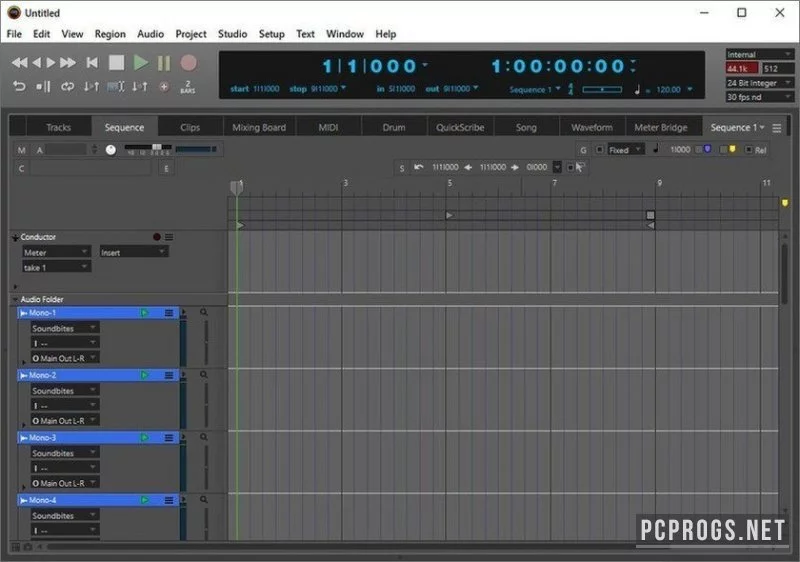Screen dimensions: 800x562
Task: Open the Setup menu
Action: pyautogui.click(x=271, y=34)
